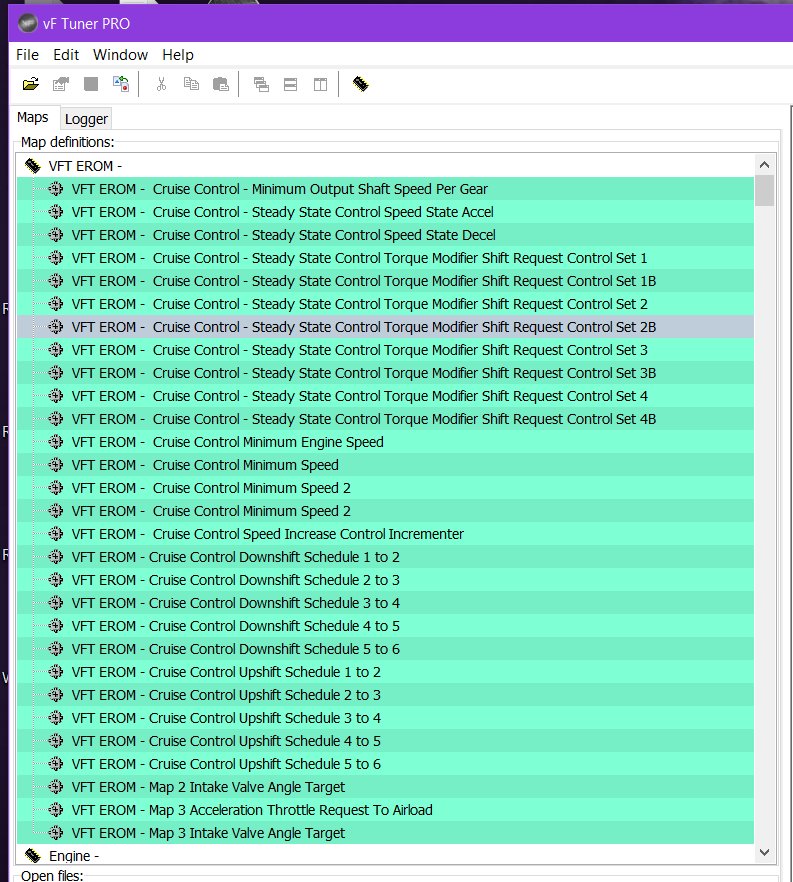Click gear icon of Cruise Control Minimum Engine Speed
Image resolution: width=793 pixels, height=882 pixels.
(55, 442)
